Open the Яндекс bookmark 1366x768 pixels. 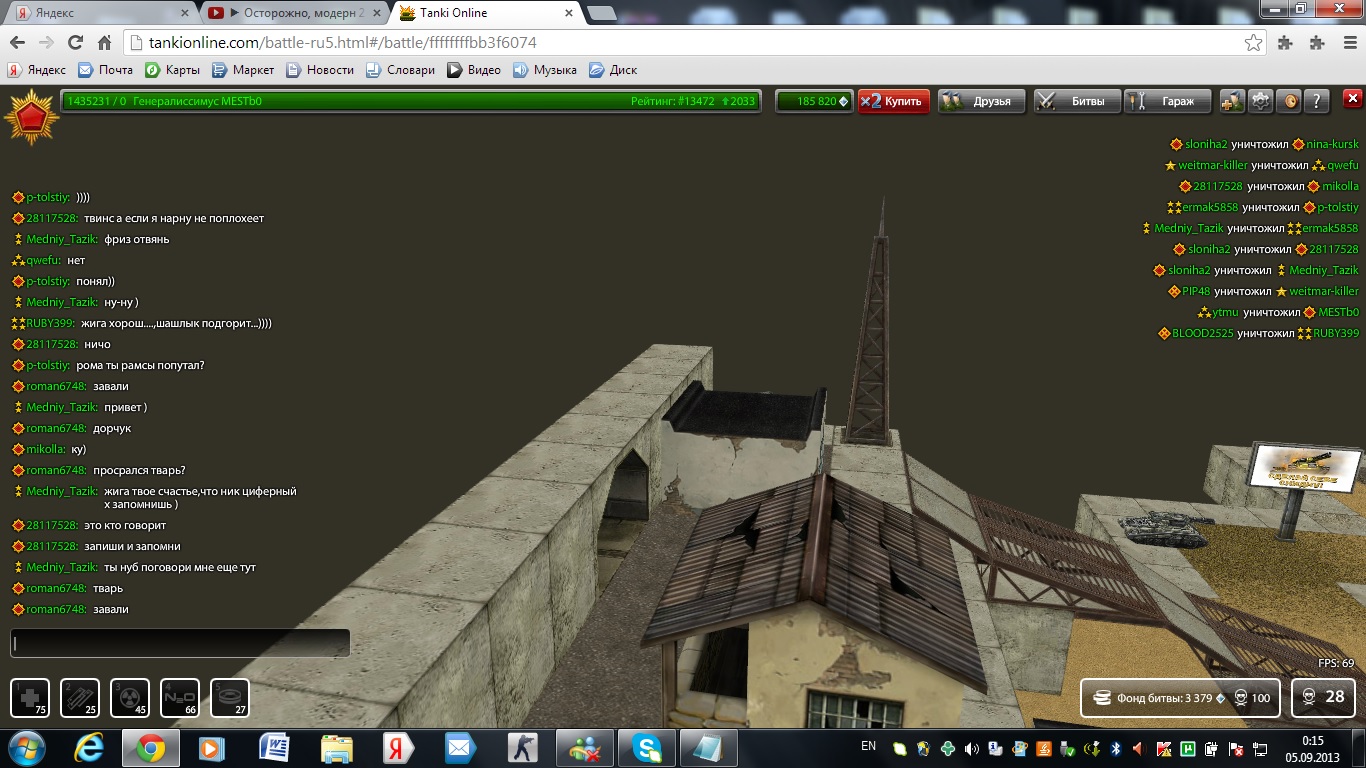[37, 70]
